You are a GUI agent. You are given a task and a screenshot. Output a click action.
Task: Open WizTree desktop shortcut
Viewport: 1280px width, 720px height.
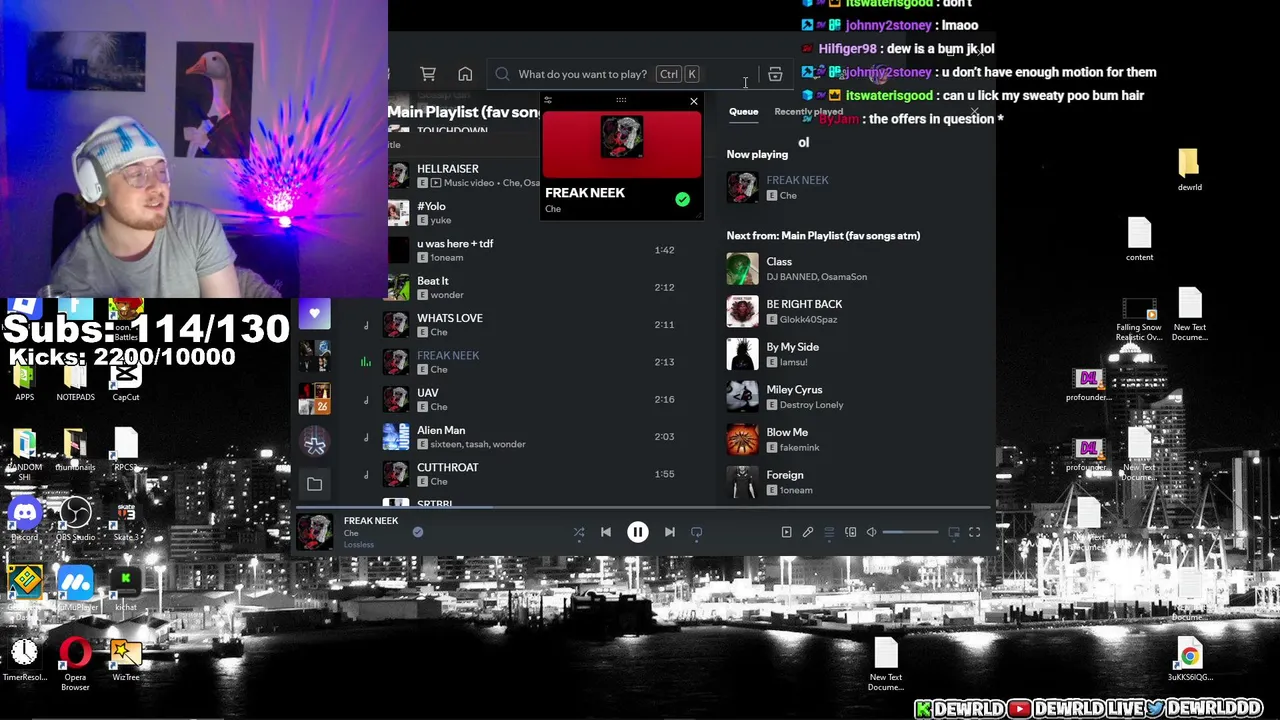[126, 660]
